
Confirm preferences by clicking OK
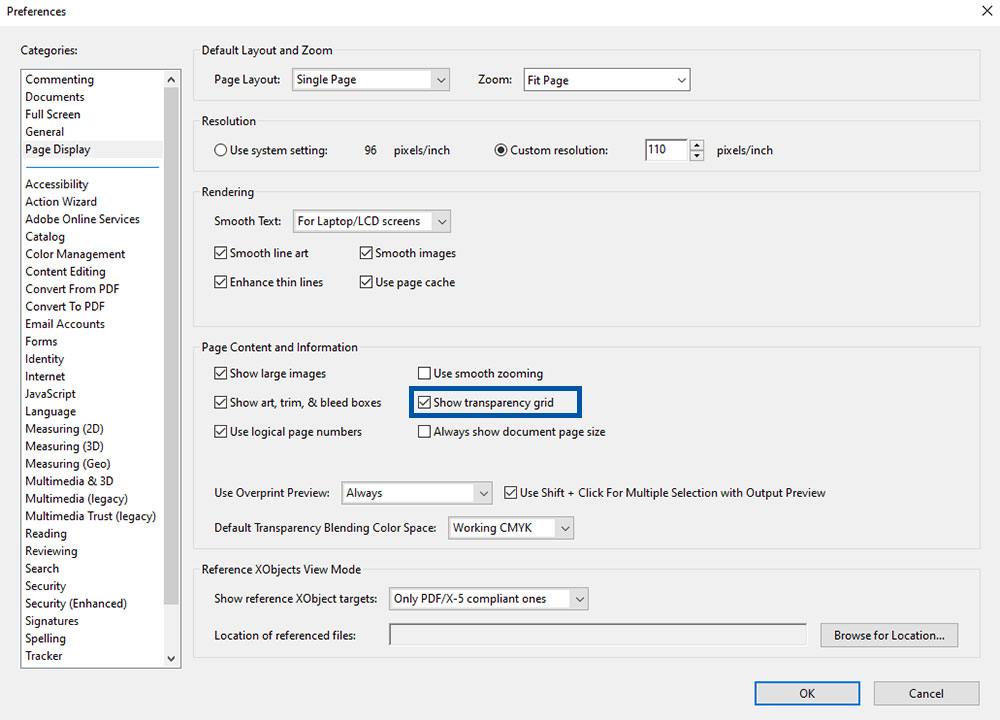coord(806,693)
